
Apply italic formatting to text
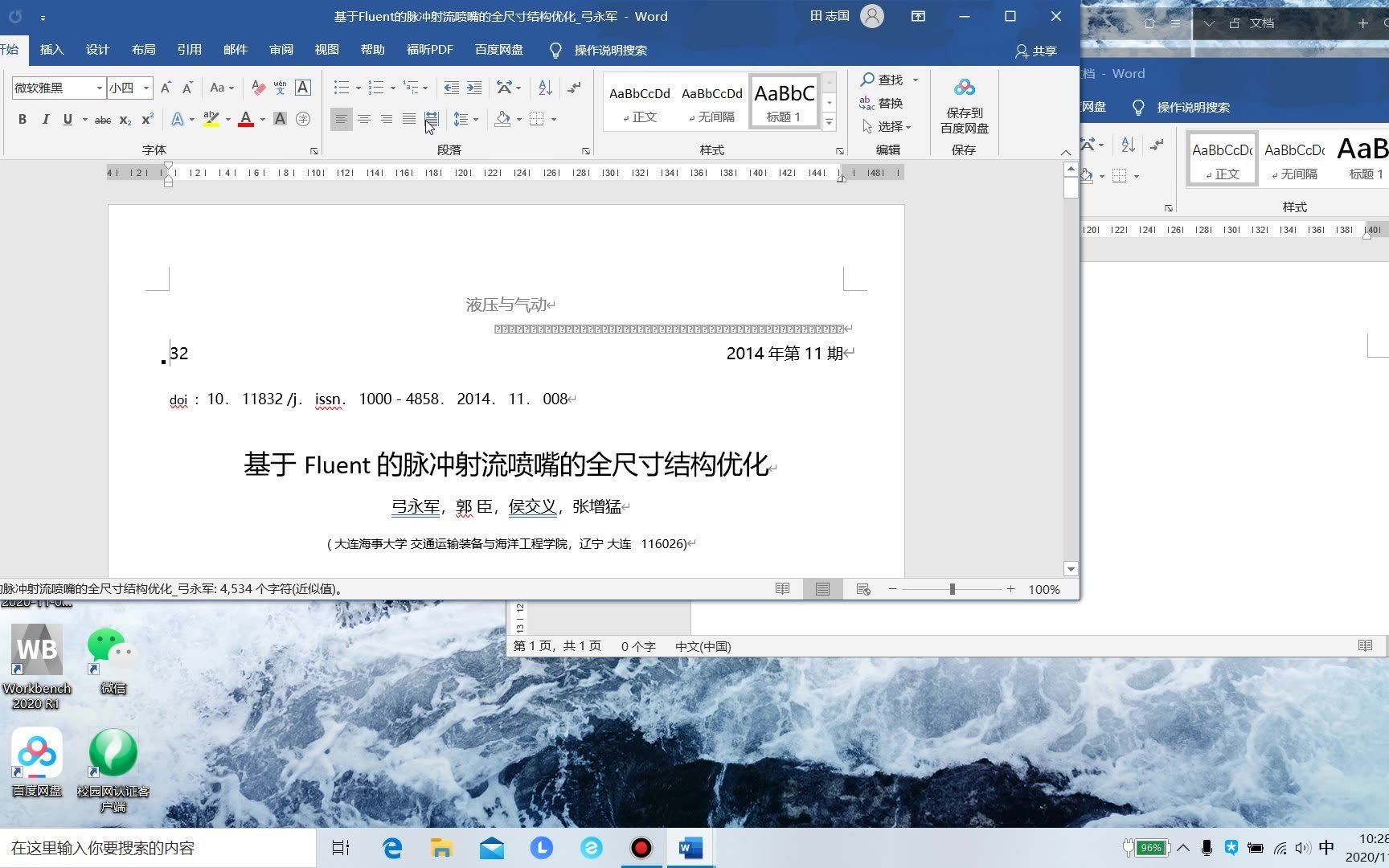coord(46,119)
